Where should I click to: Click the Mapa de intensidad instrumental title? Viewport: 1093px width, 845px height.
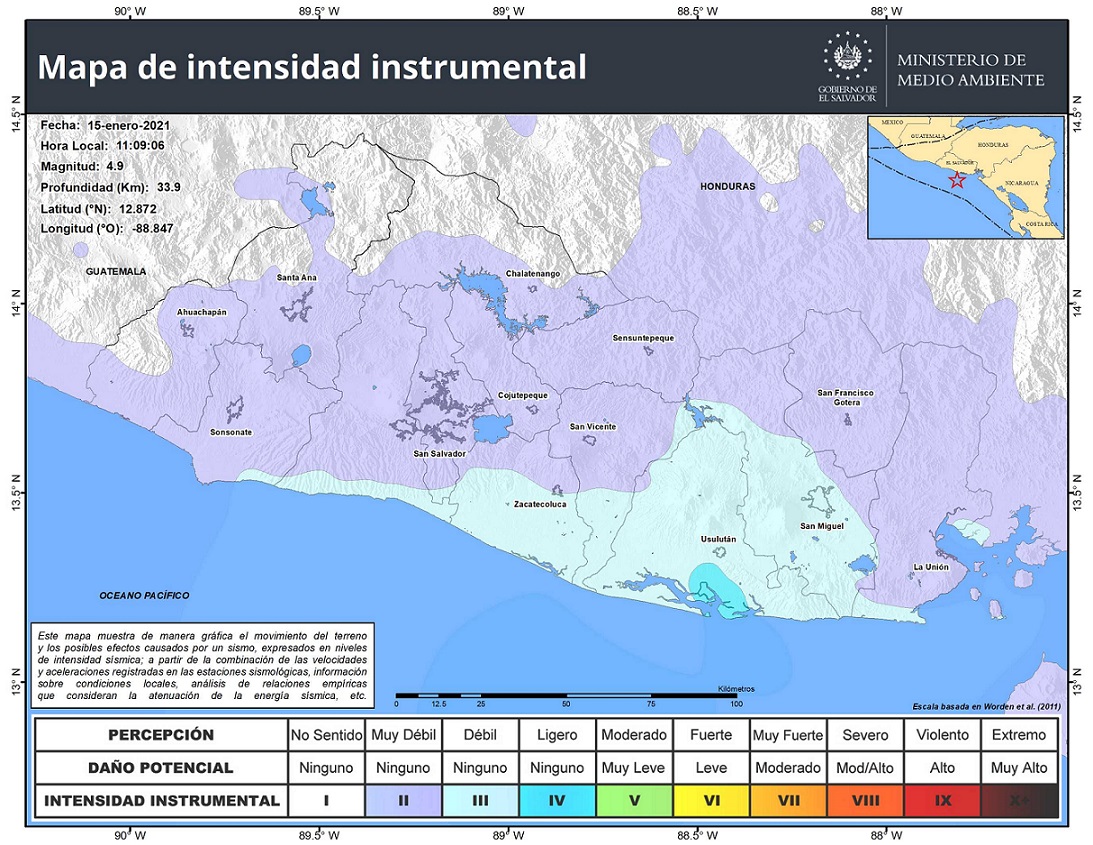coord(312,68)
